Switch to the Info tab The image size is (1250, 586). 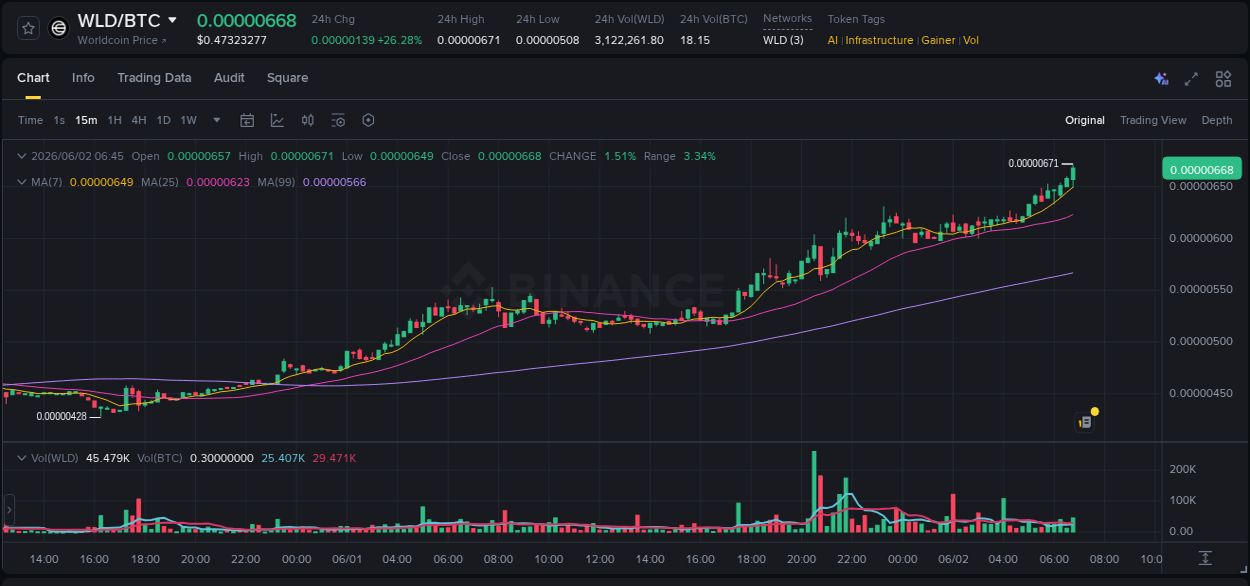(83, 78)
